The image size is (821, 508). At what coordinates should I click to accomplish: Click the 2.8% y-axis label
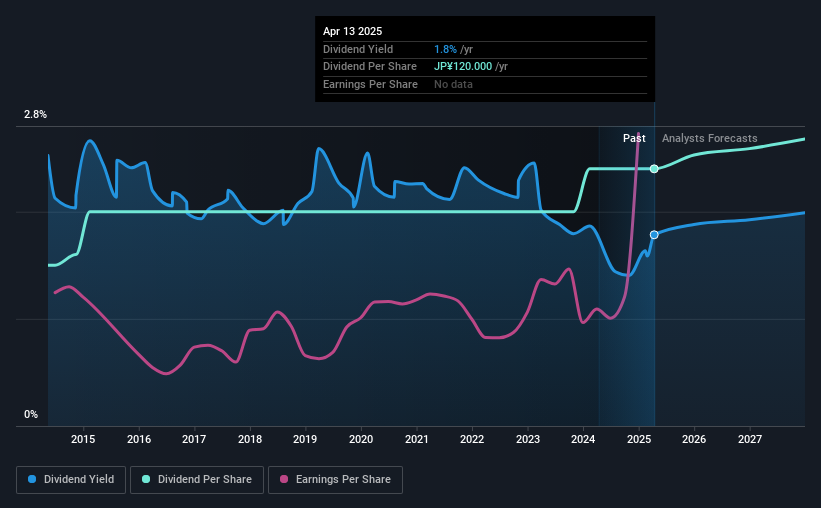[x=35, y=114]
